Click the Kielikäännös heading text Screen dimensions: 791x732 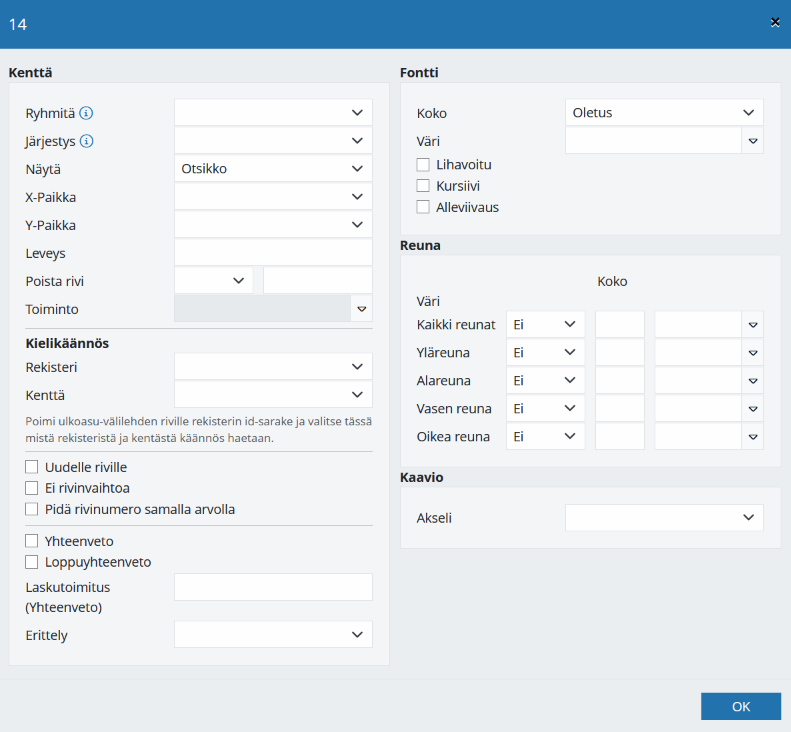coord(67,343)
